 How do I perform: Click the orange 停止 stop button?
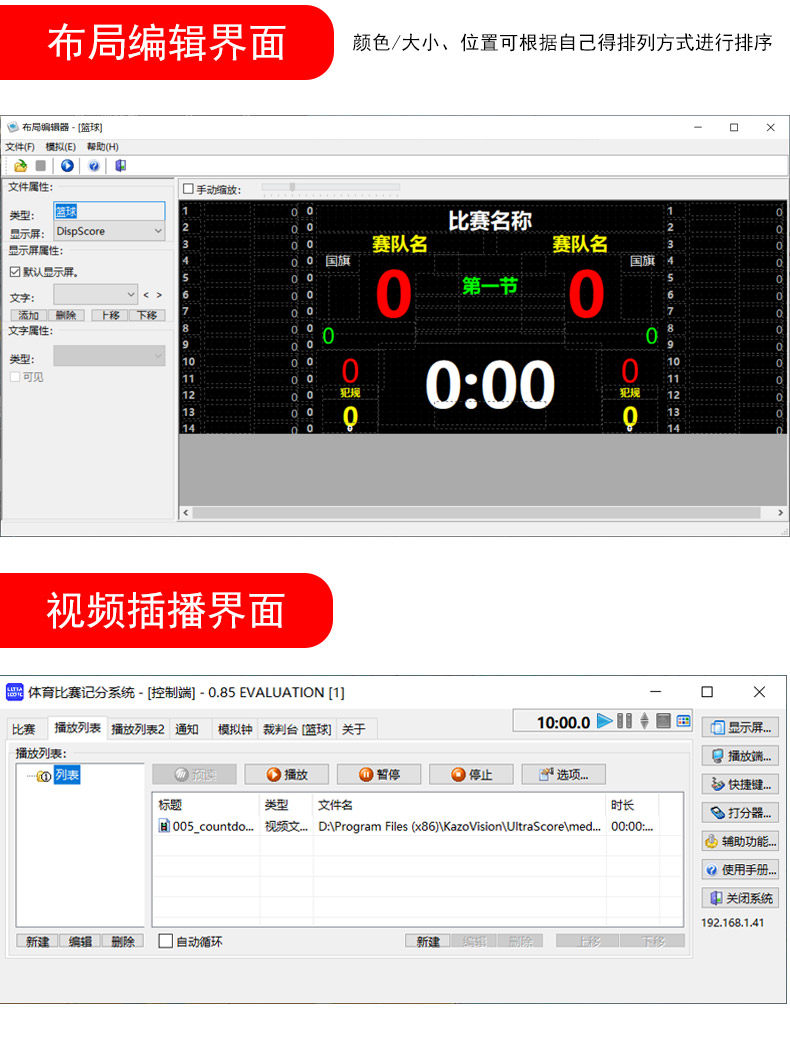[x=471, y=775]
